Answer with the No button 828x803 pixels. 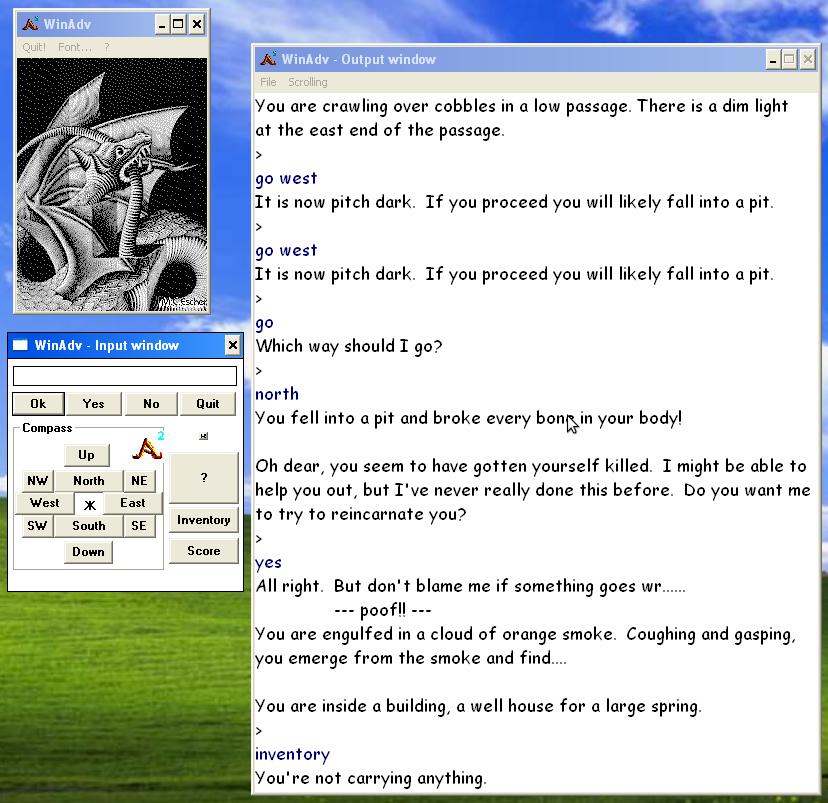tap(151, 404)
